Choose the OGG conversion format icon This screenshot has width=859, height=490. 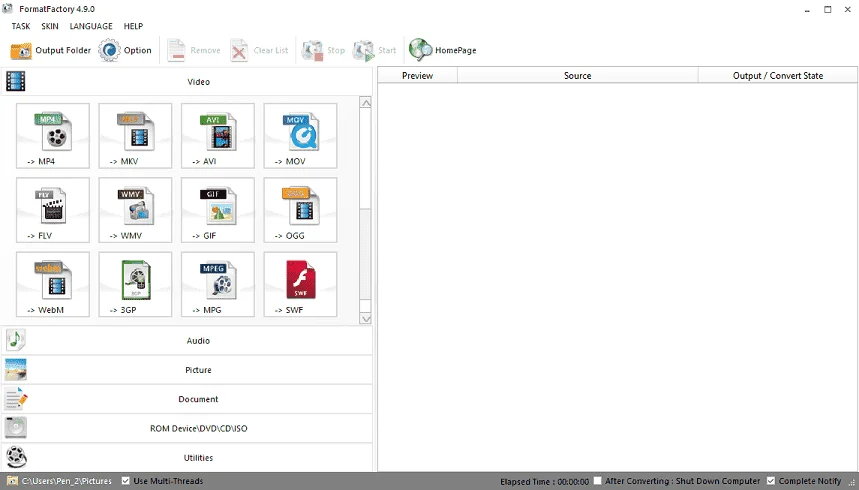(x=300, y=210)
